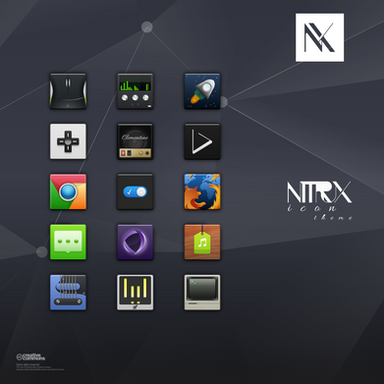The height and width of the screenshot is (384, 384).
Task: Click the blue toggle switch icon
Action: [x=135, y=192]
